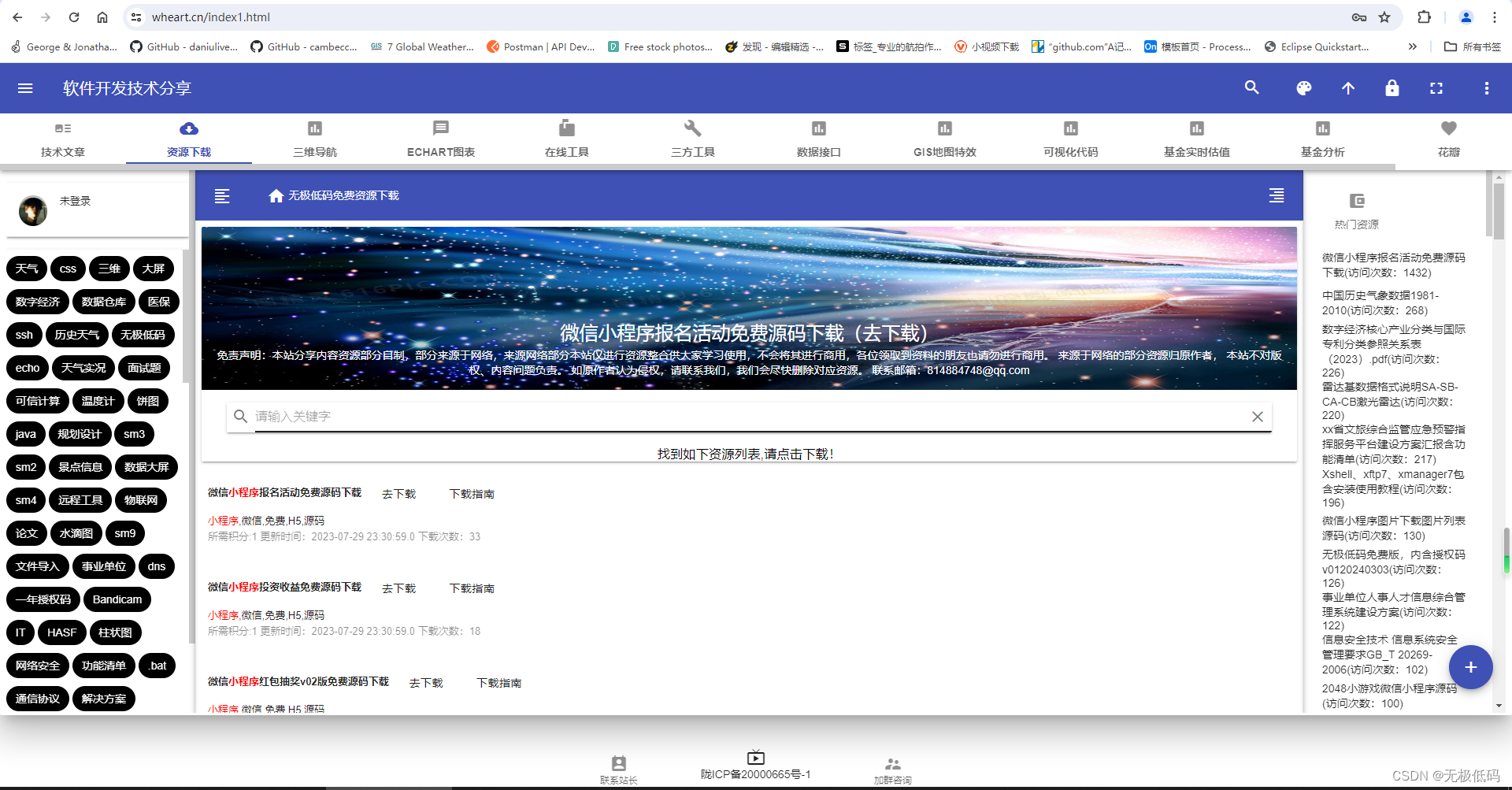Image resolution: width=1512 pixels, height=790 pixels.
Task: Click the search icon in the header
Action: pyautogui.click(x=1251, y=88)
